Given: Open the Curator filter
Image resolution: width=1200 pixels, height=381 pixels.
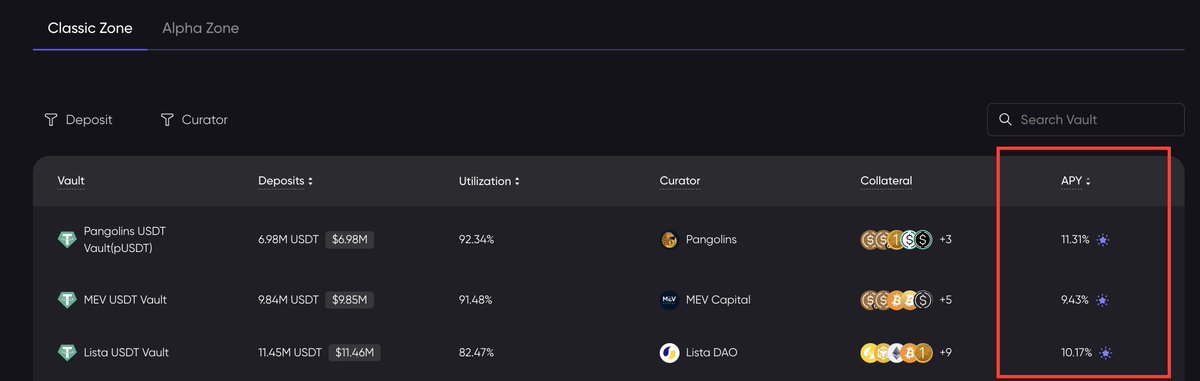Looking at the screenshot, I should coord(194,120).
